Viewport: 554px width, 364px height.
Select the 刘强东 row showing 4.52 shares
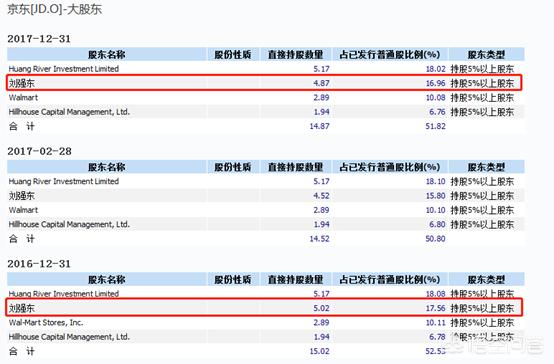click(x=266, y=195)
